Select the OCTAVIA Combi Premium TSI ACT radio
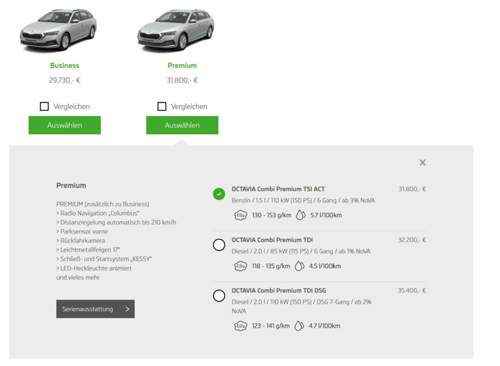This screenshot has height=366, width=500. (x=219, y=194)
